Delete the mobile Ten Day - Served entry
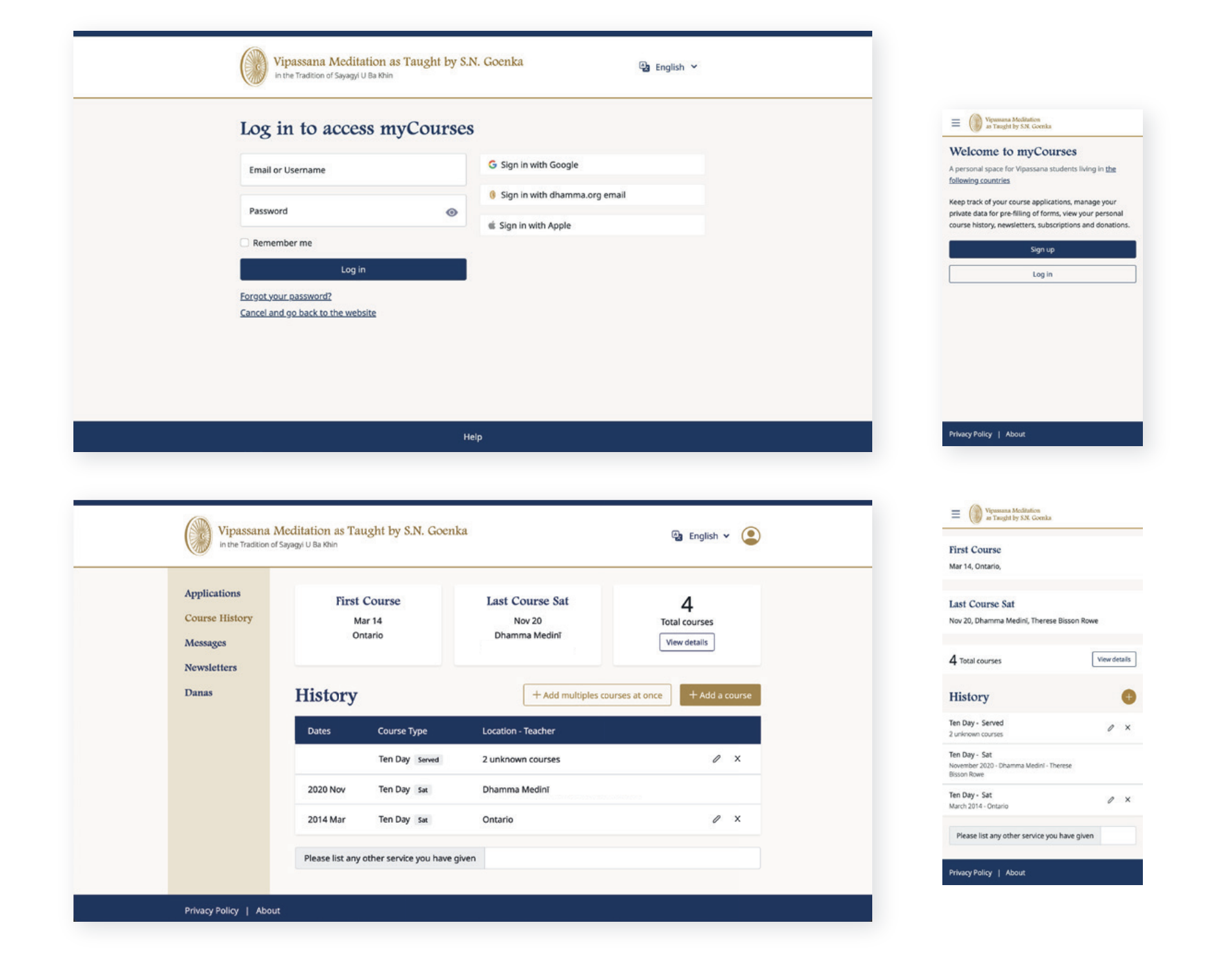The width and height of the screenshot is (1232, 967). click(1128, 727)
